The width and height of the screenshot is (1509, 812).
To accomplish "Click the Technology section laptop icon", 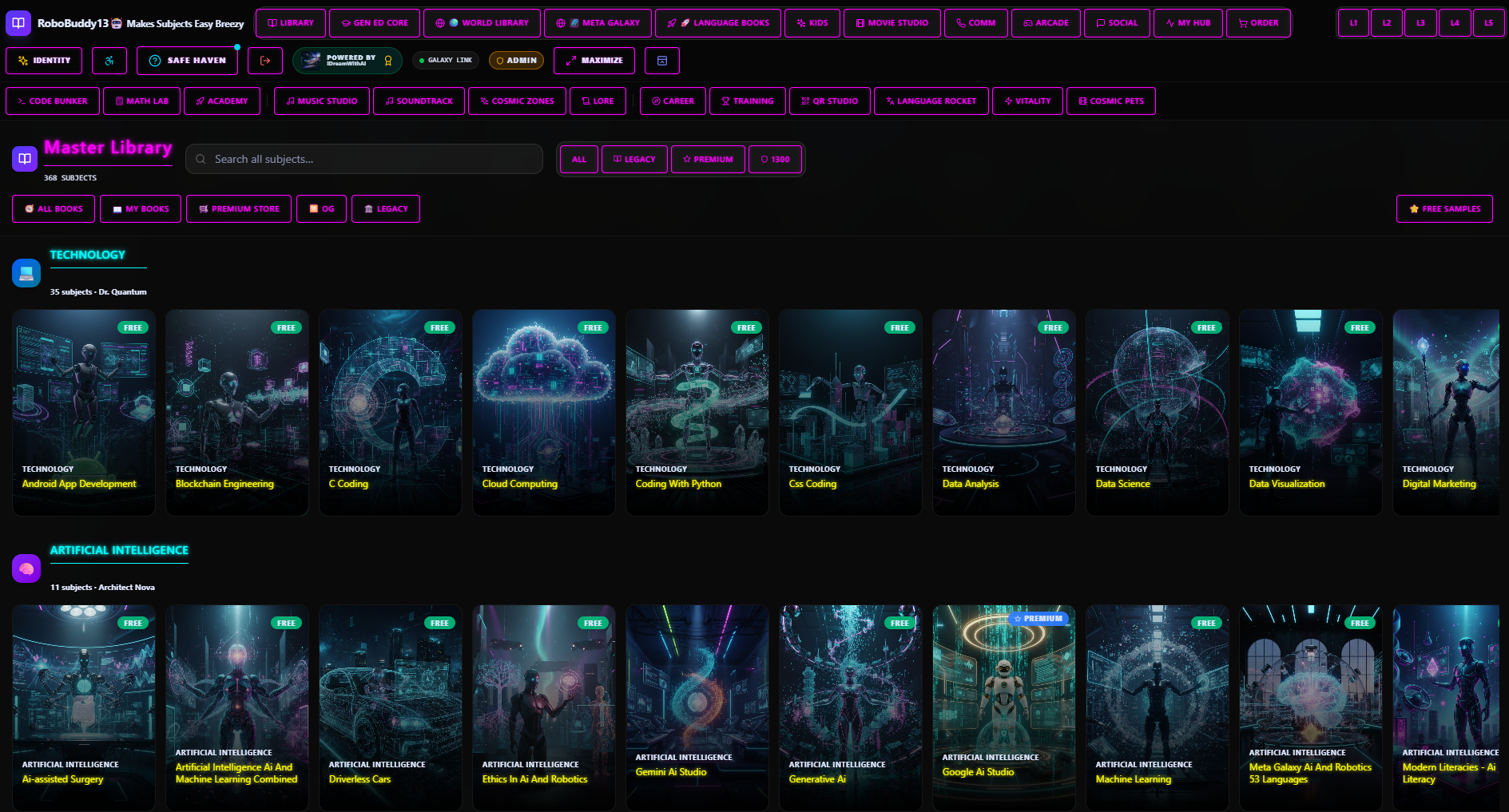I will (26, 273).
